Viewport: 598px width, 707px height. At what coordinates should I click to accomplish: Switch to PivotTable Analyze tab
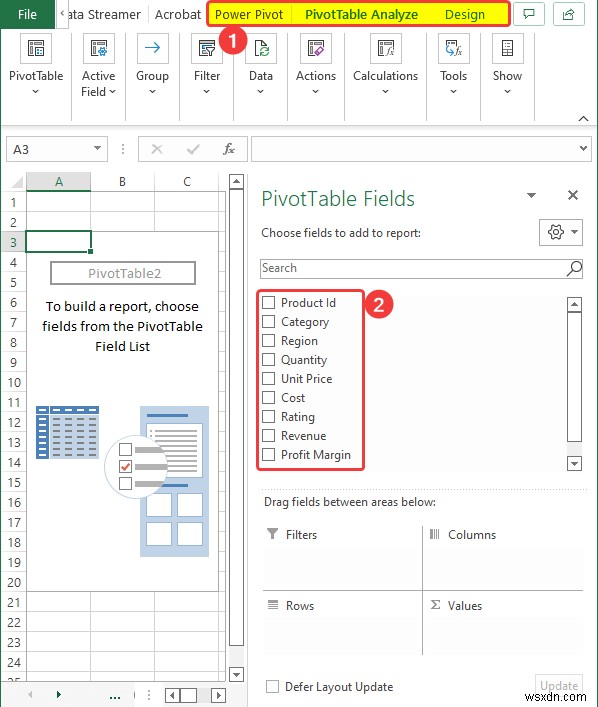tap(362, 14)
